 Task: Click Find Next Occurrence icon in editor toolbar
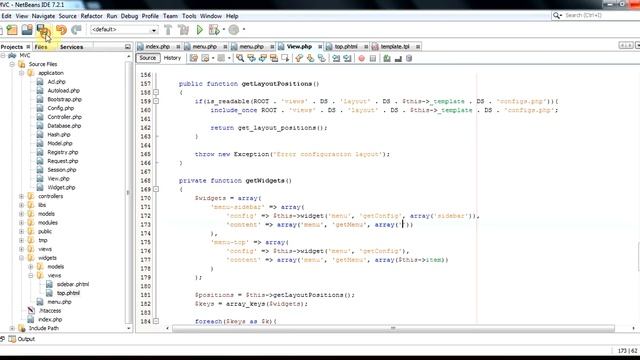[262, 58]
